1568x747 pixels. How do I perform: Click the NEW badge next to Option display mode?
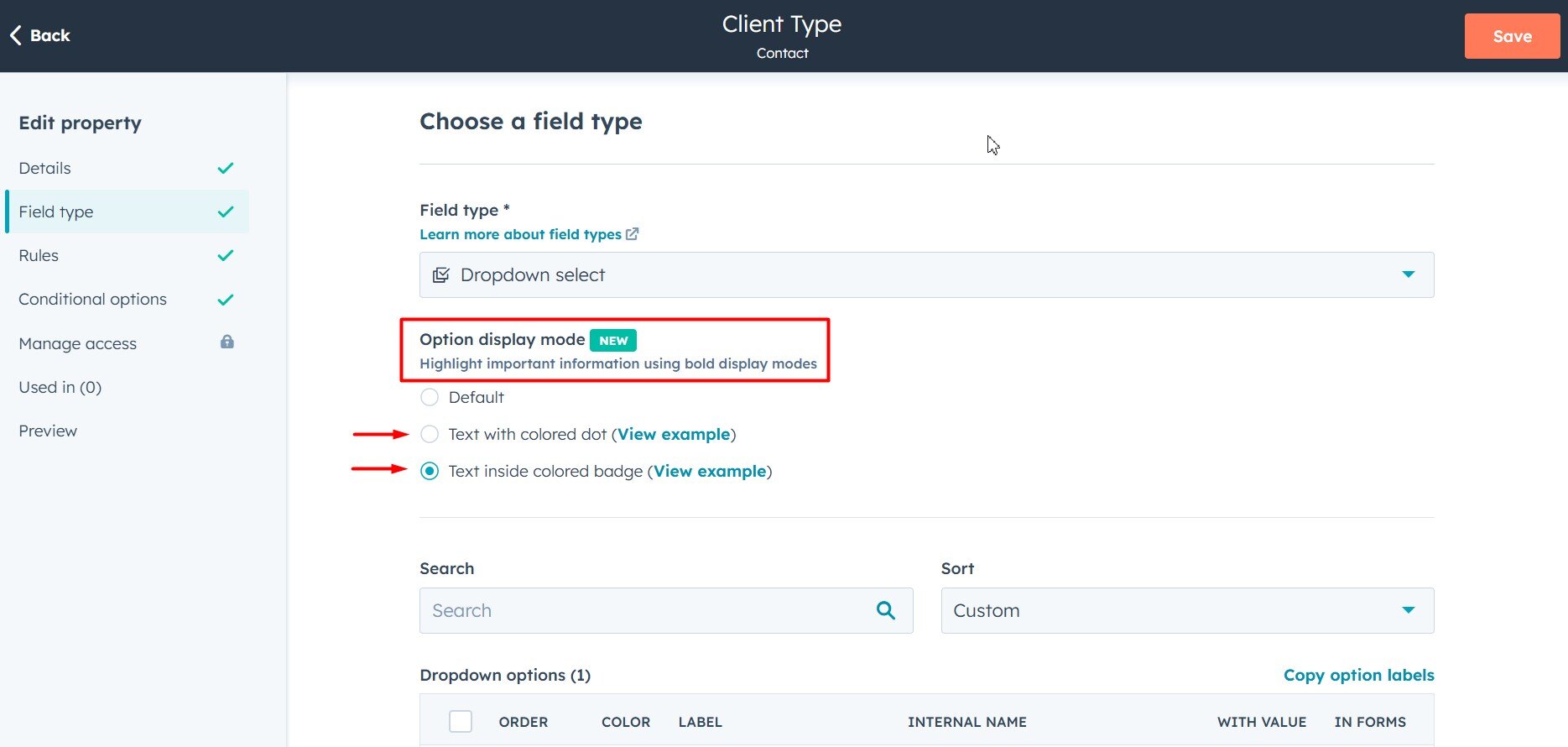613,340
